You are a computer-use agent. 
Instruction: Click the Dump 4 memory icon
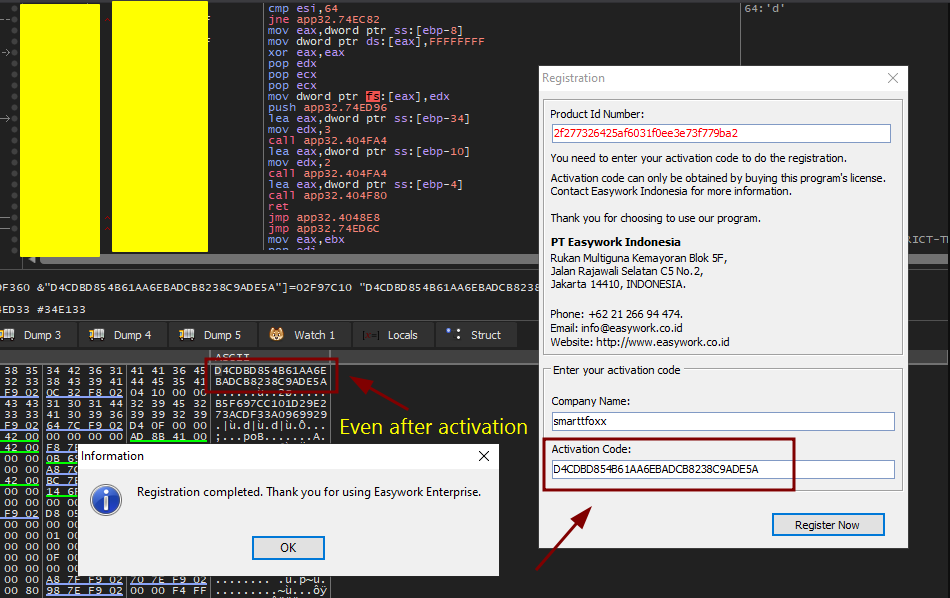click(96, 334)
